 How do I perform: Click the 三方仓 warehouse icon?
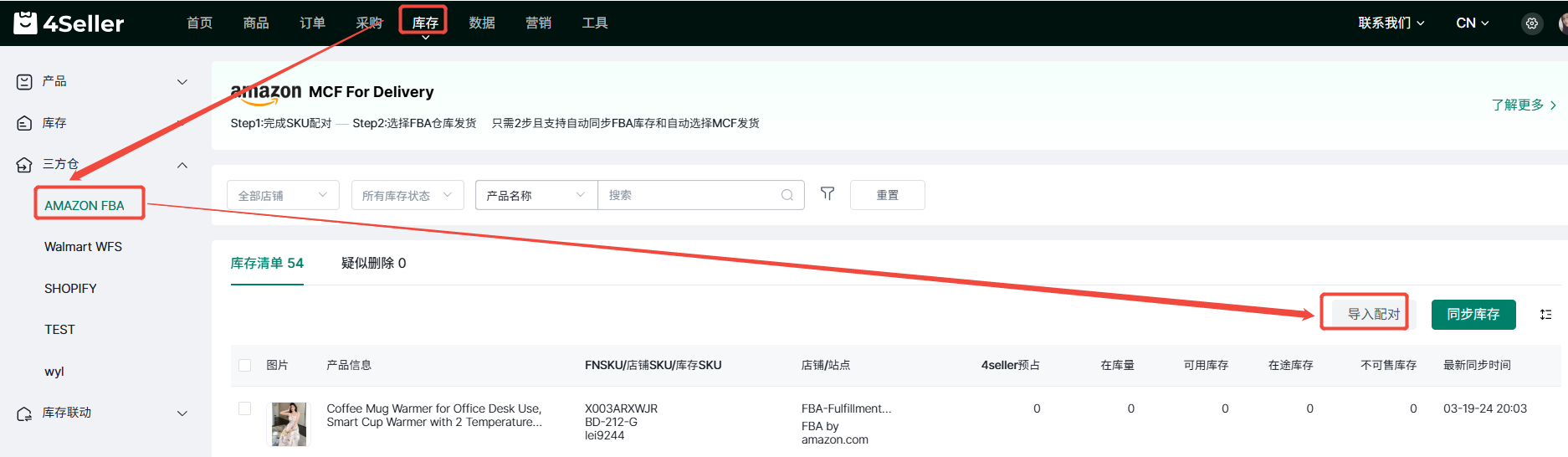(24, 165)
